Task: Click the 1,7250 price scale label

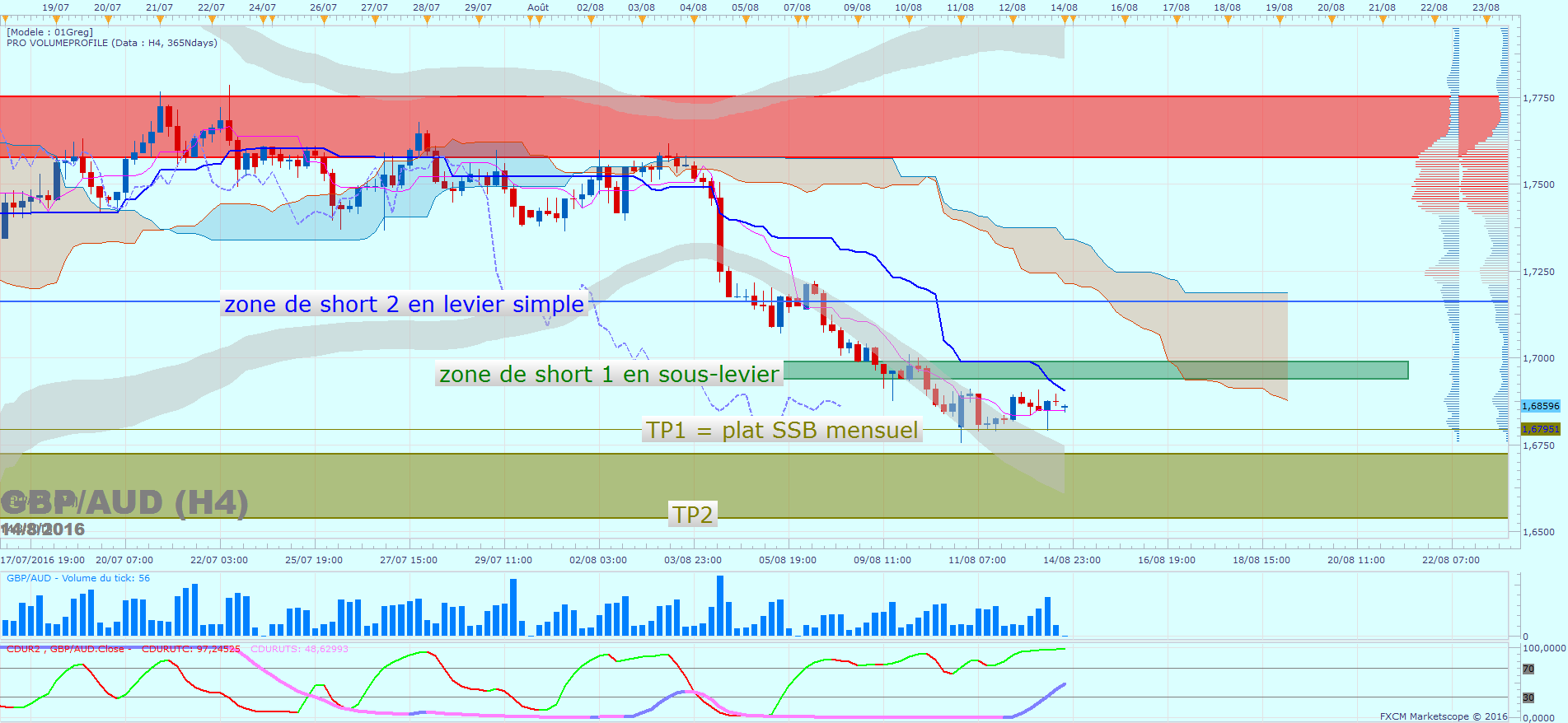Action: coord(1538,272)
